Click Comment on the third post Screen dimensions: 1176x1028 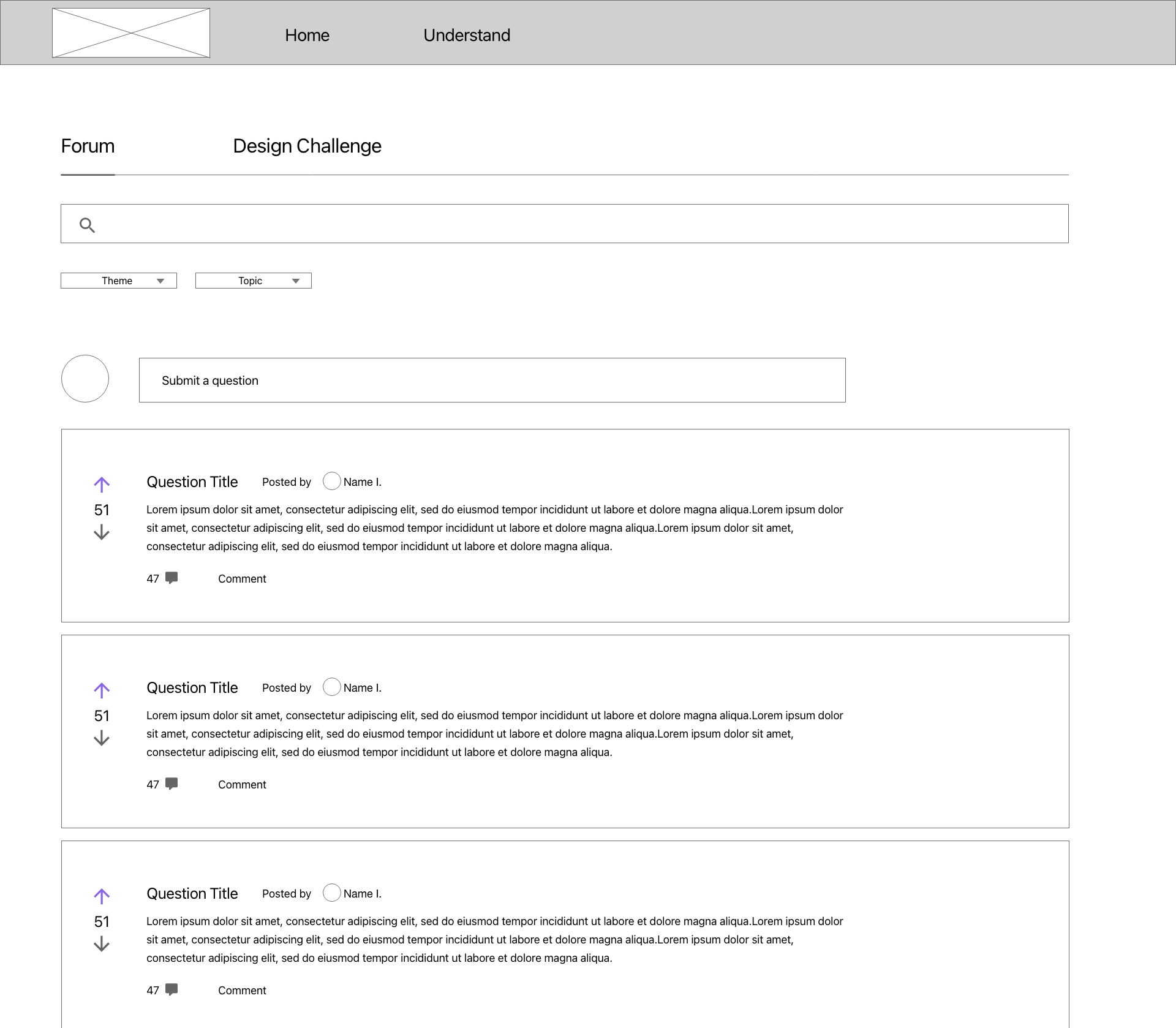click(242, 991)
